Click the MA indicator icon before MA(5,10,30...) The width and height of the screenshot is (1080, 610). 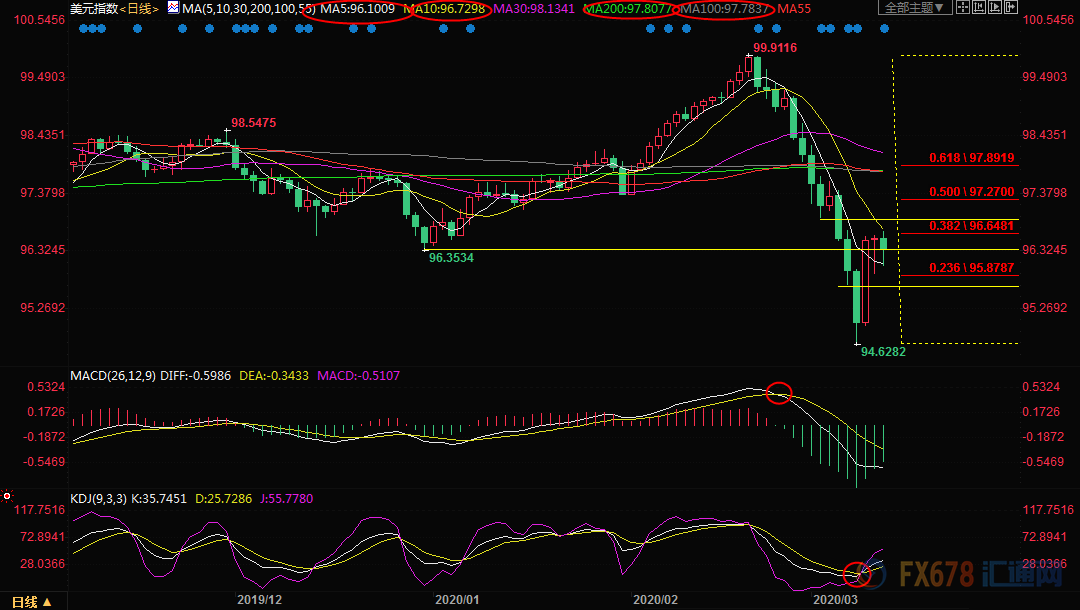coord(174,8)
